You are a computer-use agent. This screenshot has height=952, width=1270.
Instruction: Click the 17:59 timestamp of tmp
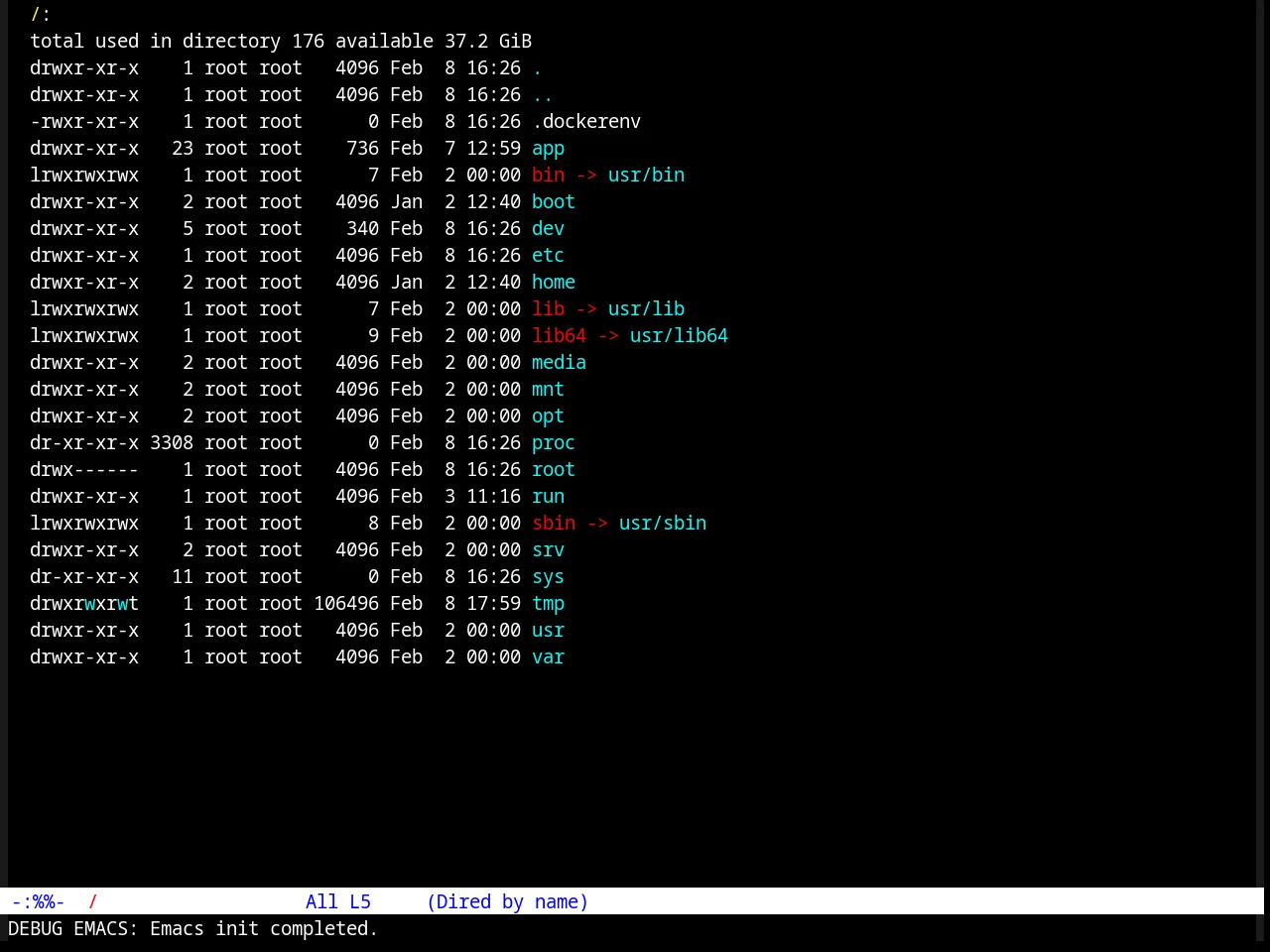[x=493, y=604]
